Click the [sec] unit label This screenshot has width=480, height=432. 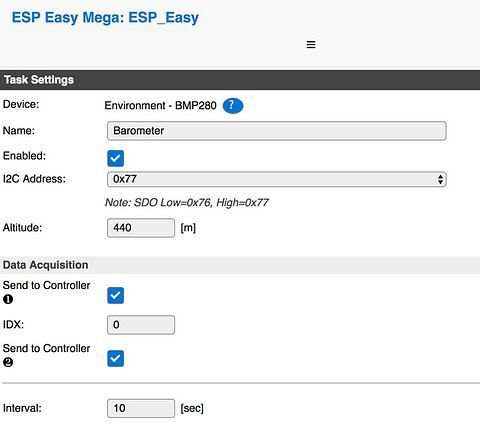192,408
